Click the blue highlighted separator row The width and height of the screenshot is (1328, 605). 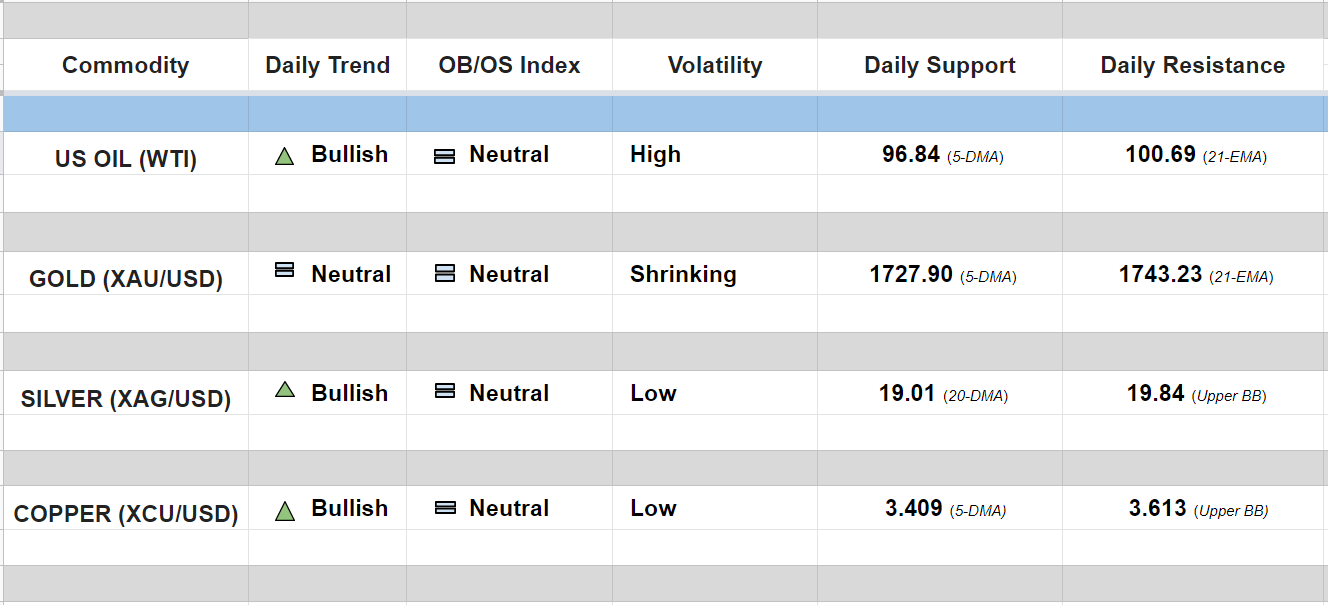(x=664, y=114)
